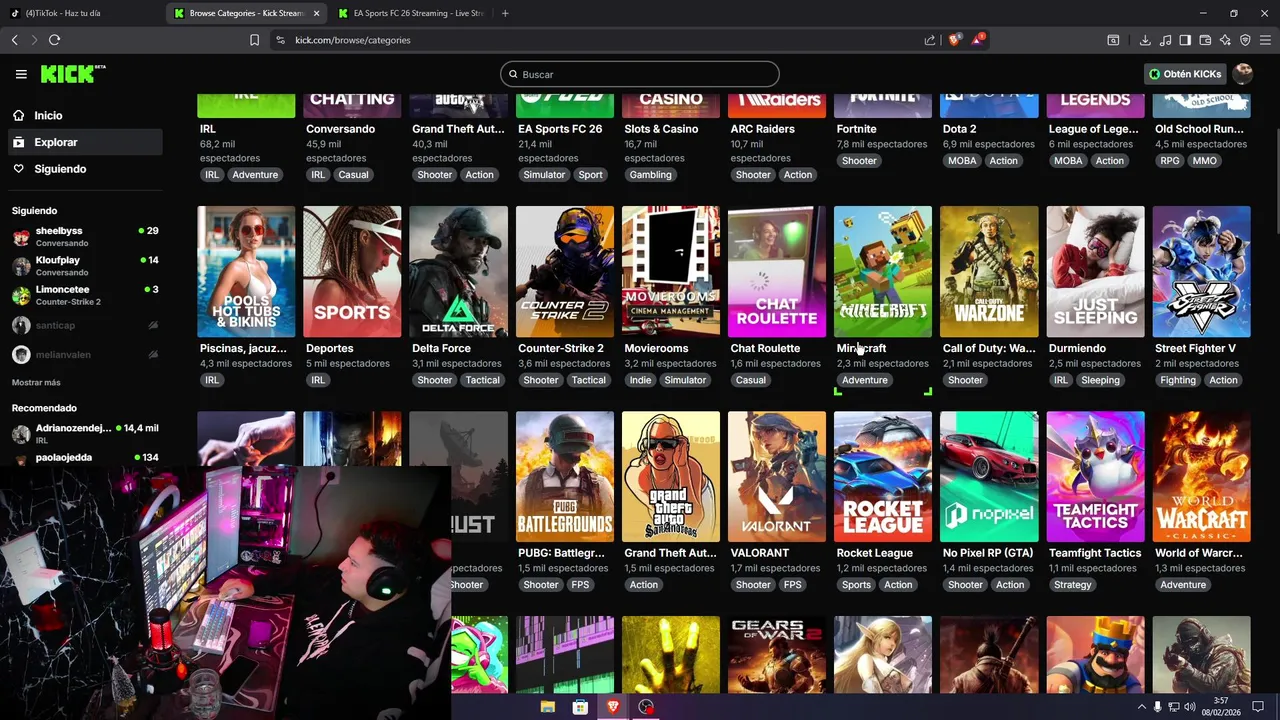Focus the Buscar search field
1280x720 pixels.
[x=640, y=74]
